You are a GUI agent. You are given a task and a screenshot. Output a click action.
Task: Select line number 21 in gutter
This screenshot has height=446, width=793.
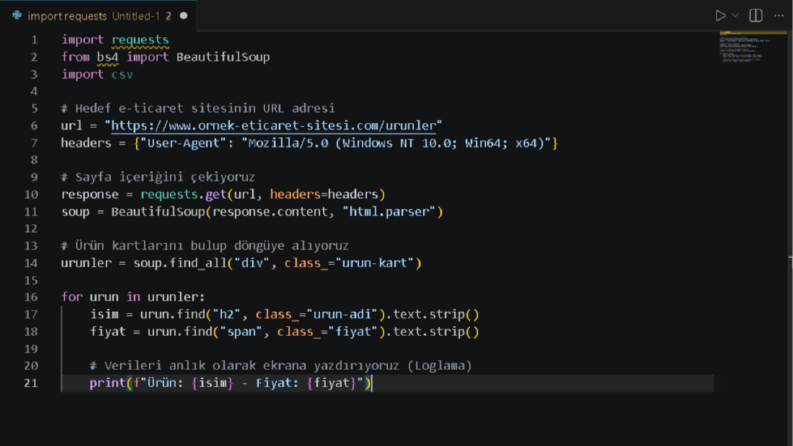[31, 383]
